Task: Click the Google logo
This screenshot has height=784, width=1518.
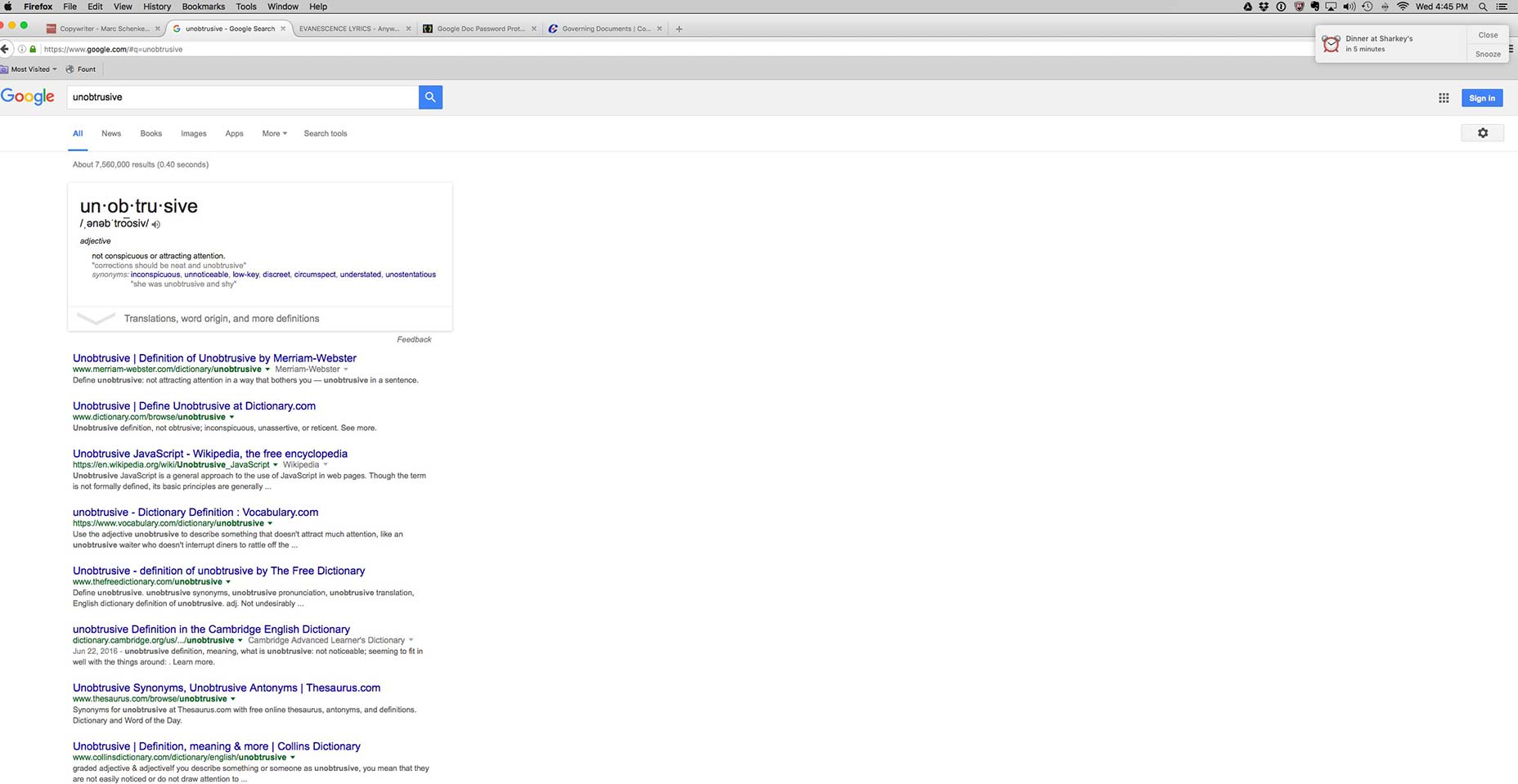Action: click(28, 96)
